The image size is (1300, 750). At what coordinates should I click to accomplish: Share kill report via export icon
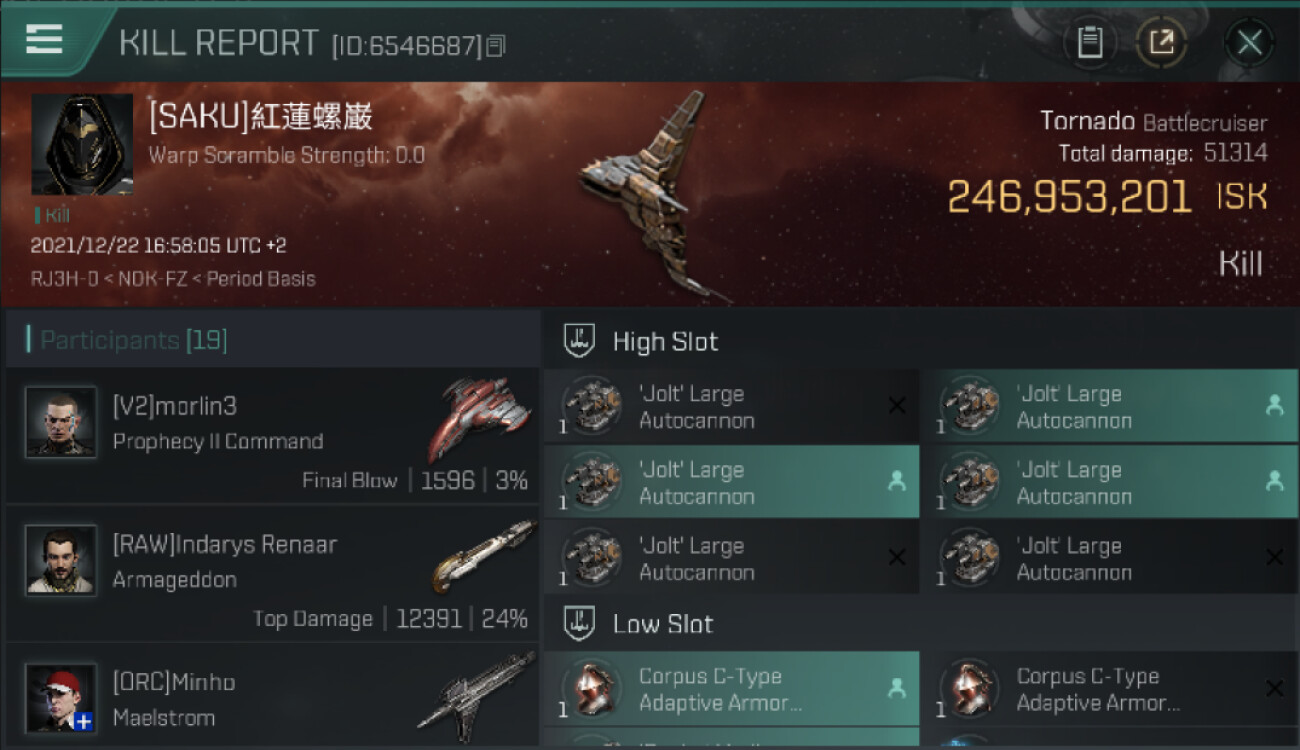[x=1161, y=43]
